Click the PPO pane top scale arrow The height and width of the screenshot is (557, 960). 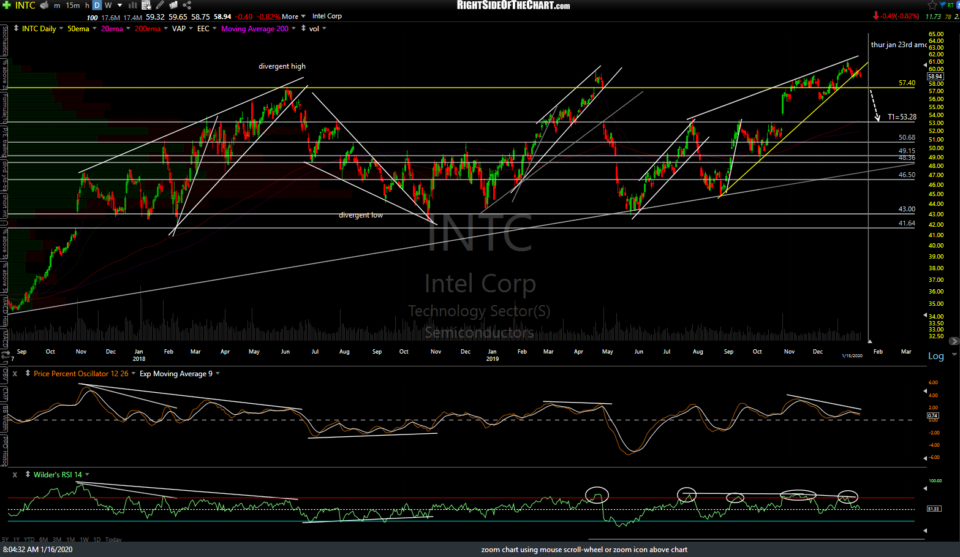pyautogui.click(x=925, y=392)
